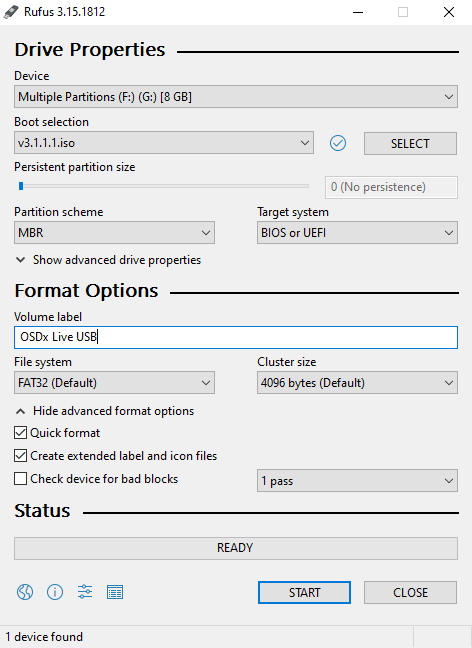
Task: Open the File system FAT32 dropdown
Action: [114, 383]
